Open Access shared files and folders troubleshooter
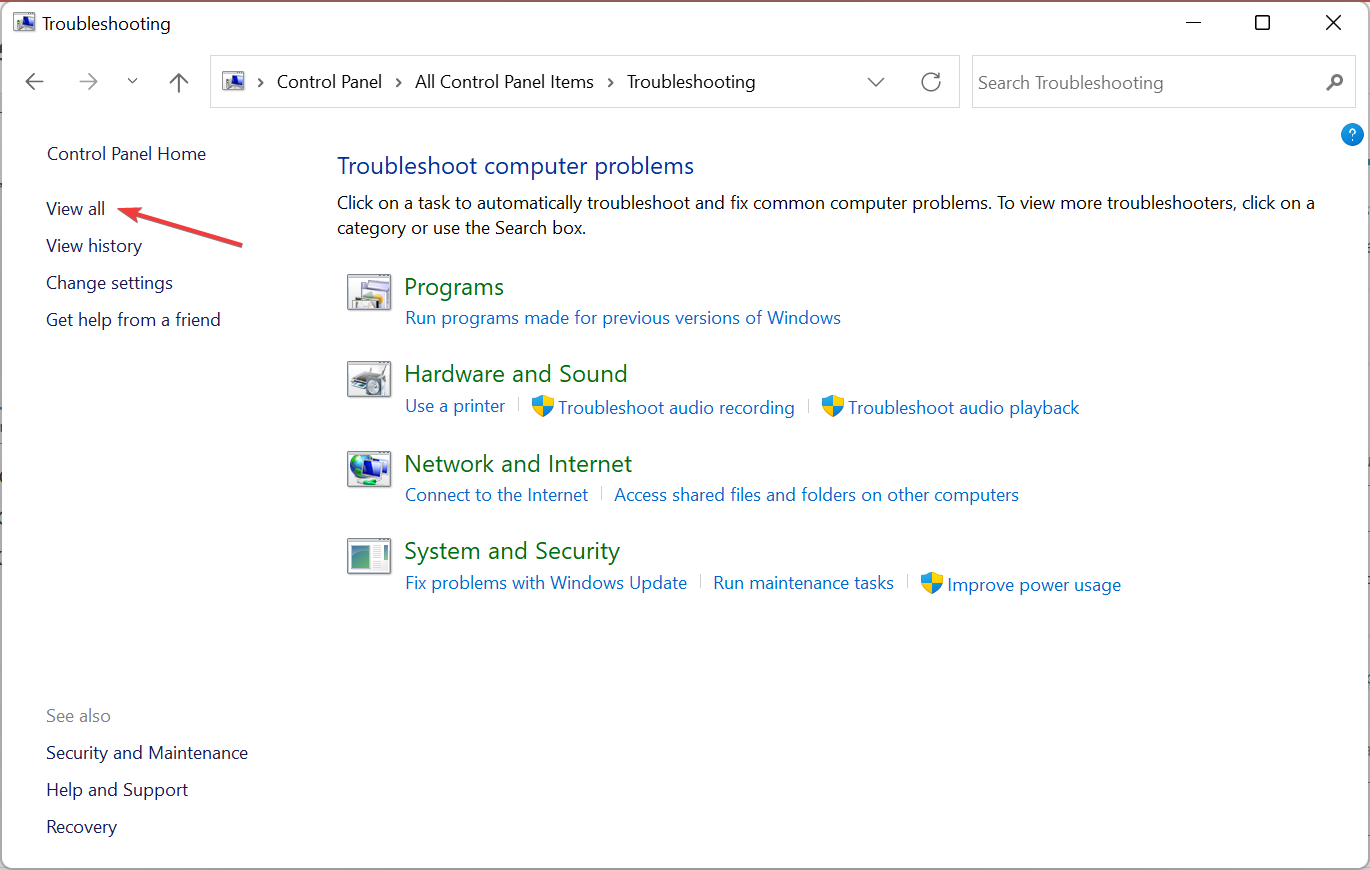The height and width of the screenshot is (870, 1370). click(816, 495)
